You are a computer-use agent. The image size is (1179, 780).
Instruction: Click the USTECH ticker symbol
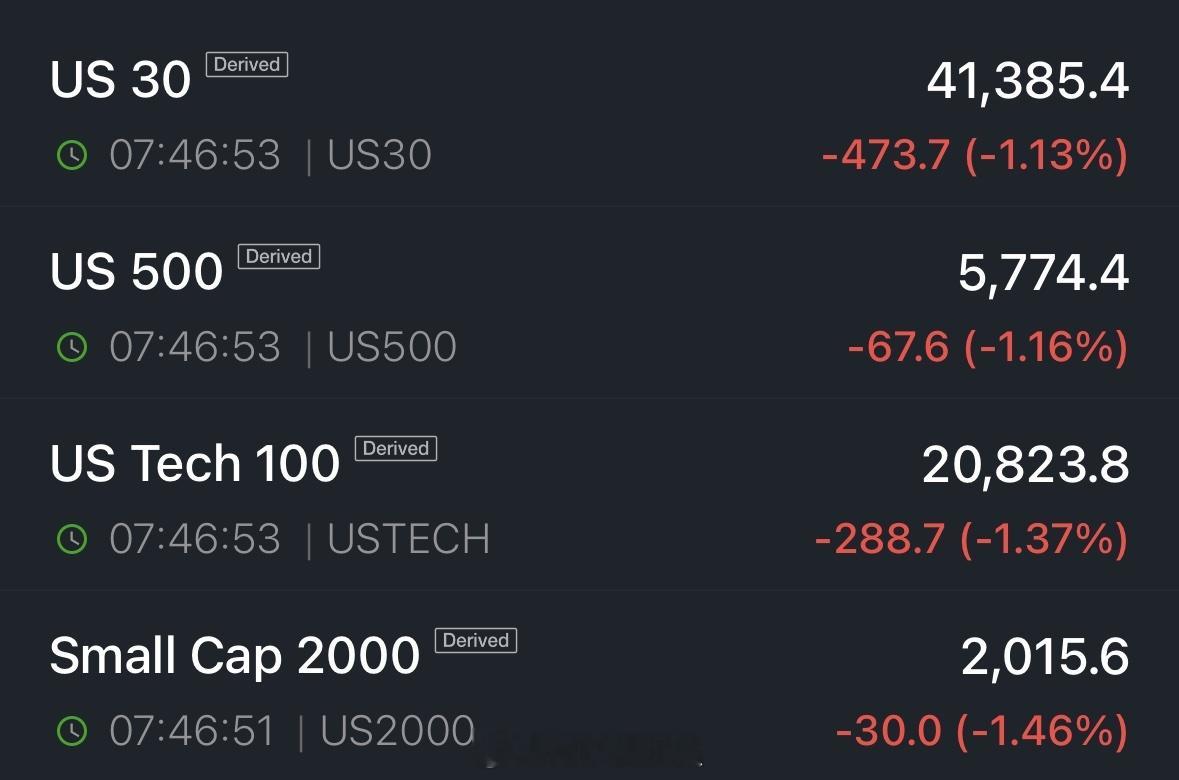408,539
